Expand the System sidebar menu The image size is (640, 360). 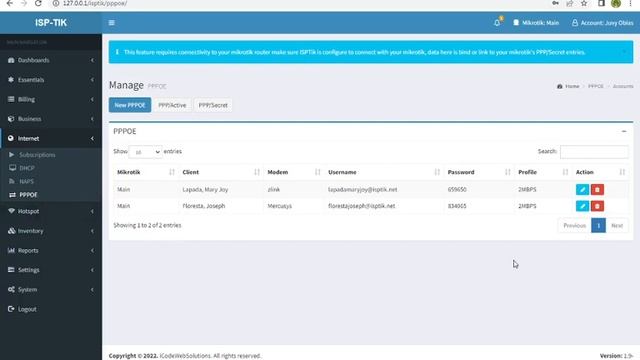[x=51, y=289]
